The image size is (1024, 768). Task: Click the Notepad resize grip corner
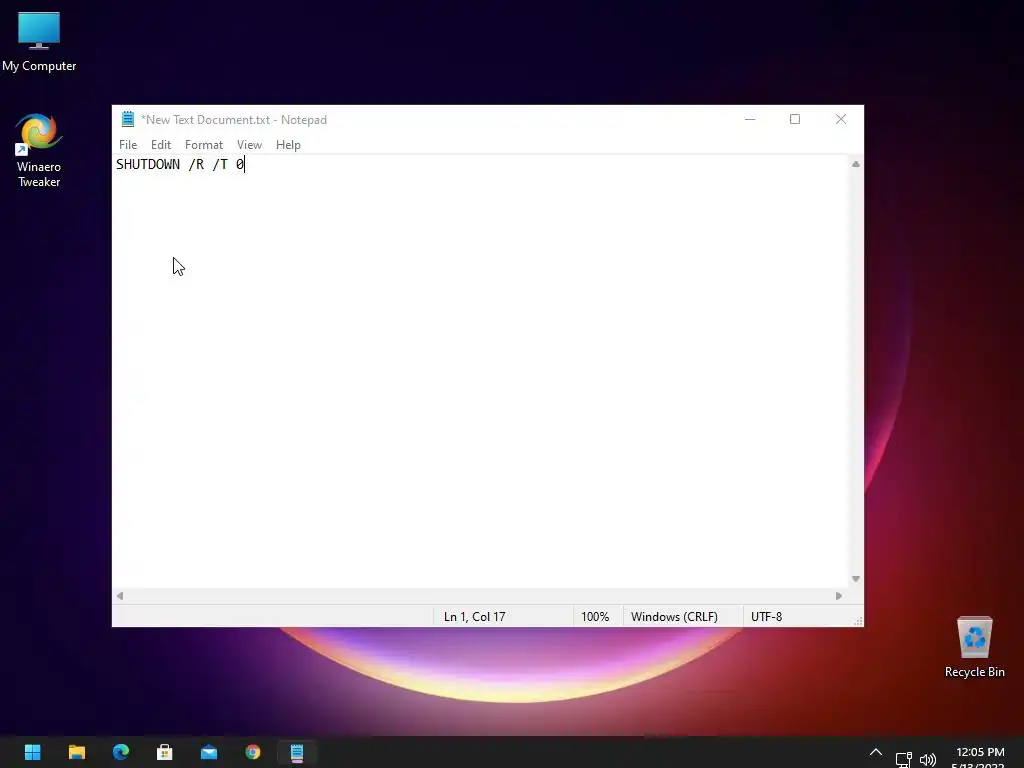[857, 621]
